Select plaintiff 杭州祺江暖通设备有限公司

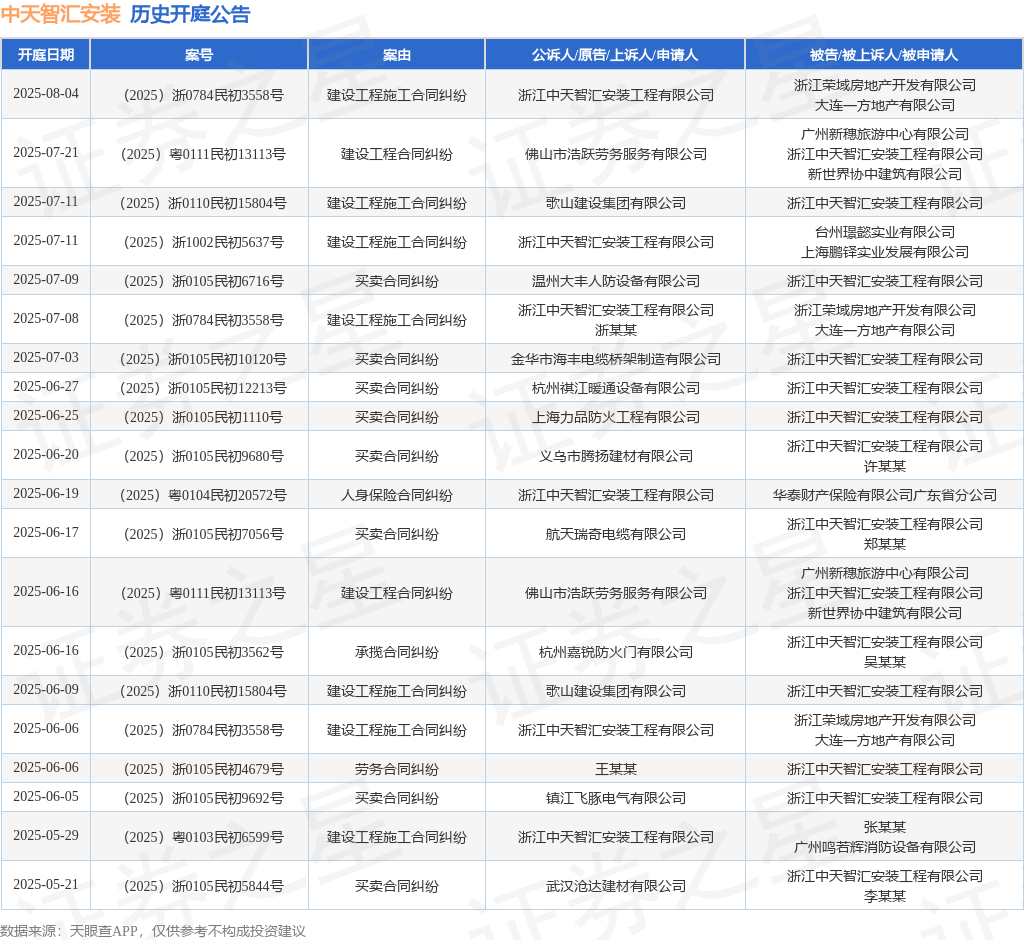(615, 389)
